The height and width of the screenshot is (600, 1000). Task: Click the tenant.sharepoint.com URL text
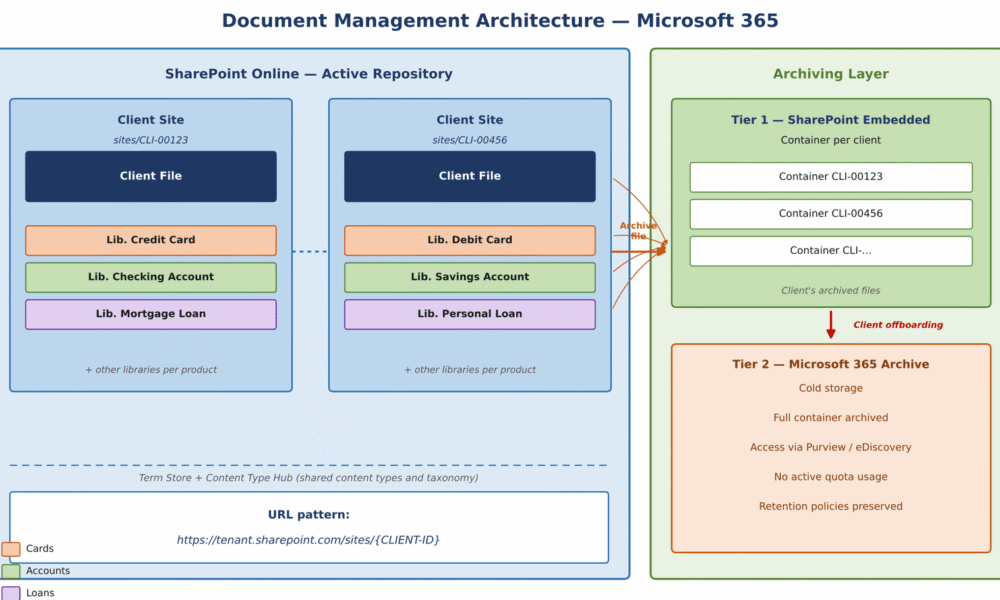pos(309,540)
